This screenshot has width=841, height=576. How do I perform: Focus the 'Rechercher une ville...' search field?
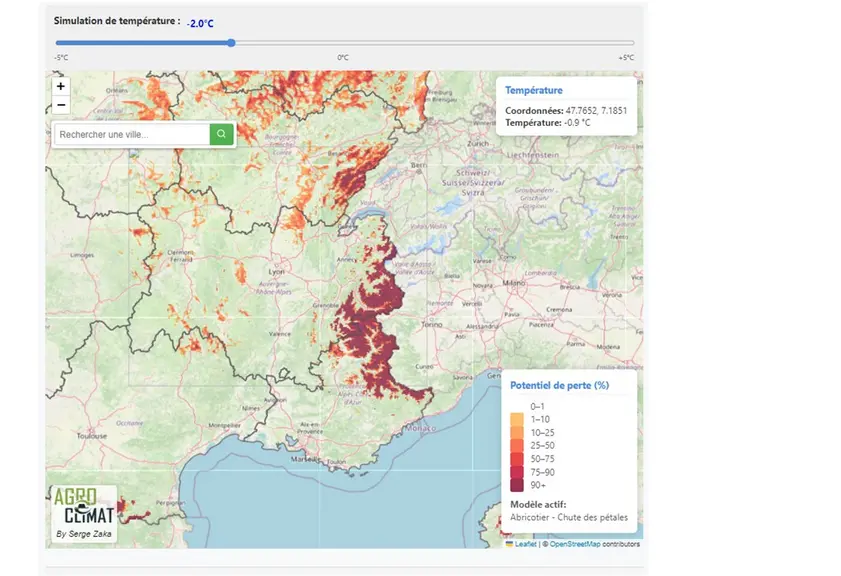(132, 134)
